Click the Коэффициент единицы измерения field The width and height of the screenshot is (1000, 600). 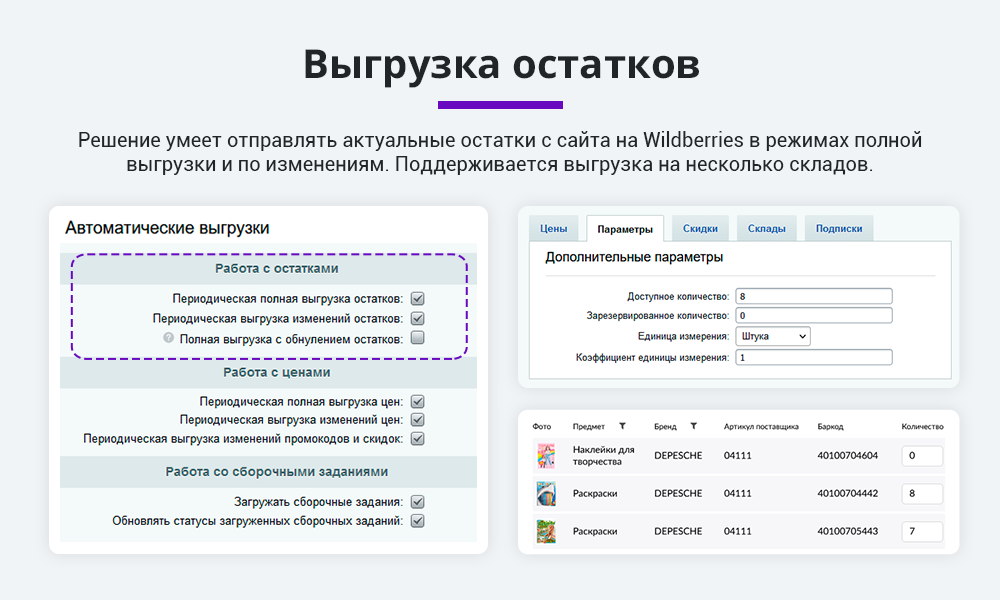coord(813,358)
